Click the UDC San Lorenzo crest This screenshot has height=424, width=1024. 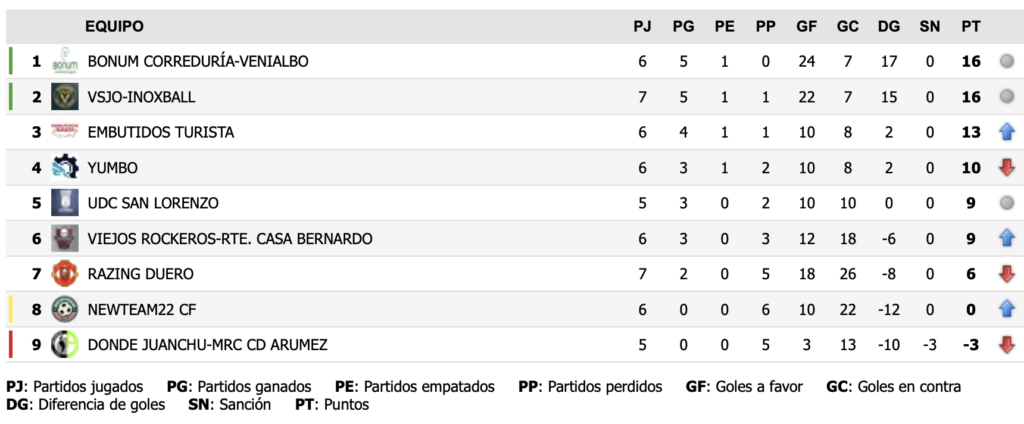coord(65,203)
